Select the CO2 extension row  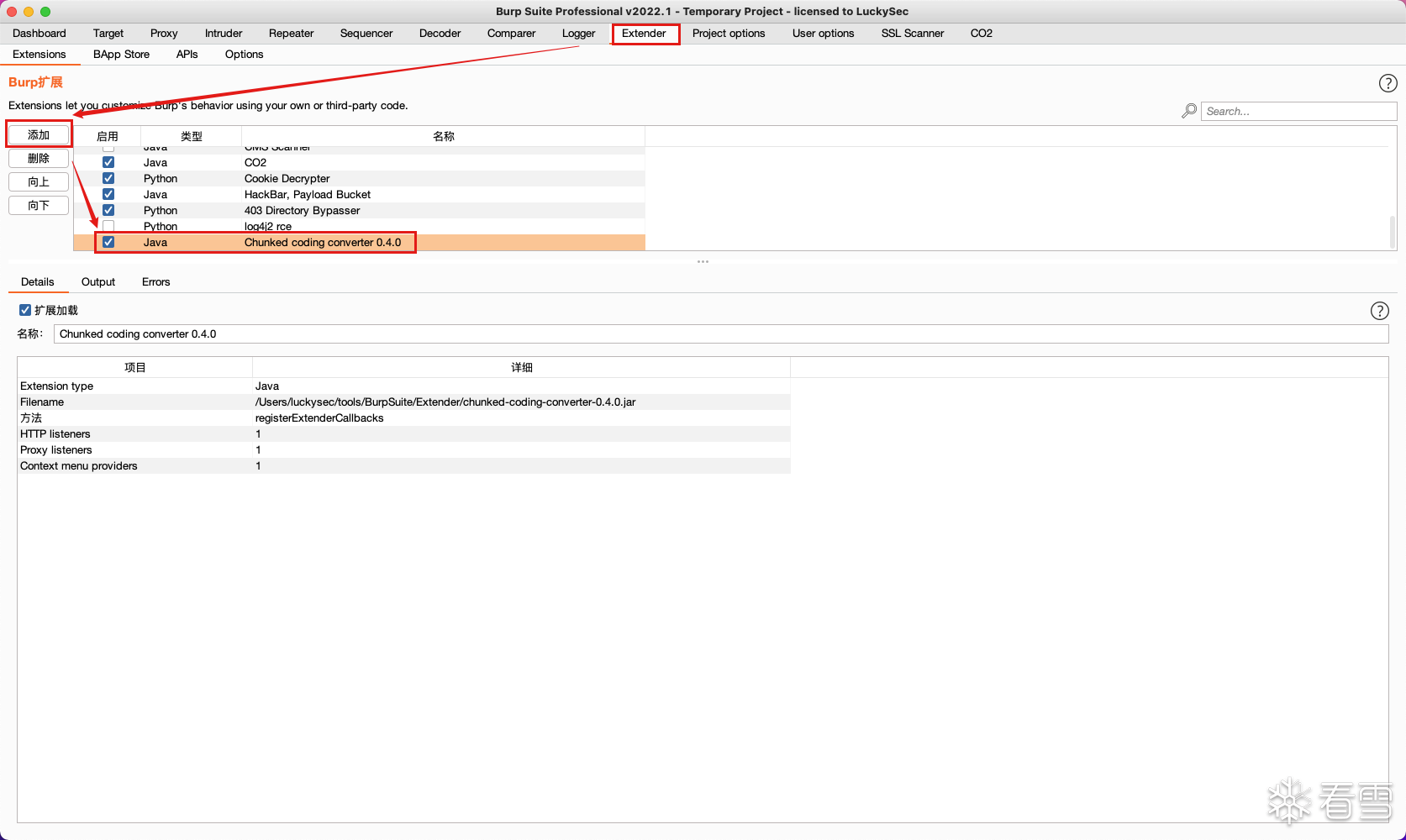360,162
